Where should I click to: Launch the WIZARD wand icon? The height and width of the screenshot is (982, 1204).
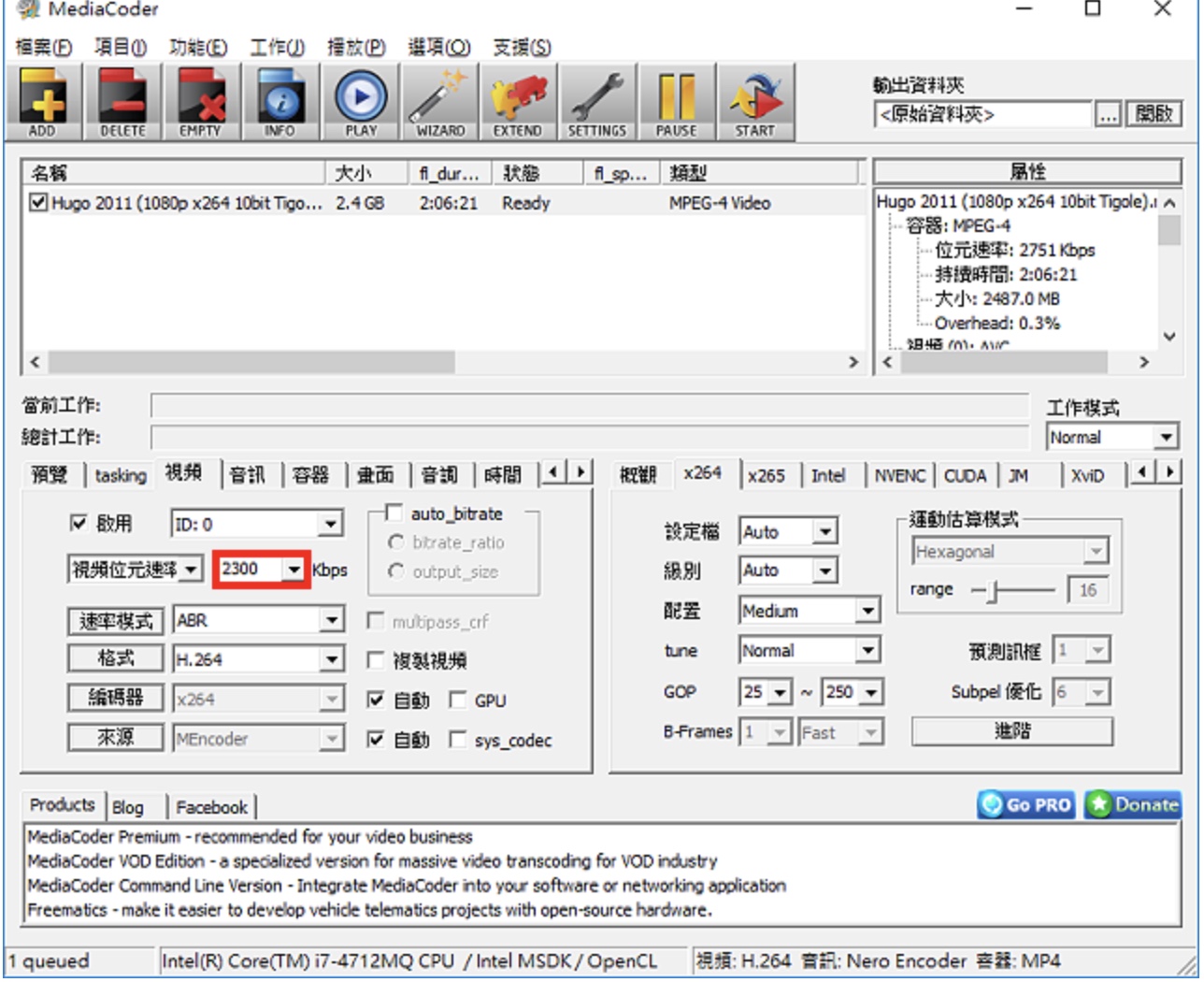point(440,102)
